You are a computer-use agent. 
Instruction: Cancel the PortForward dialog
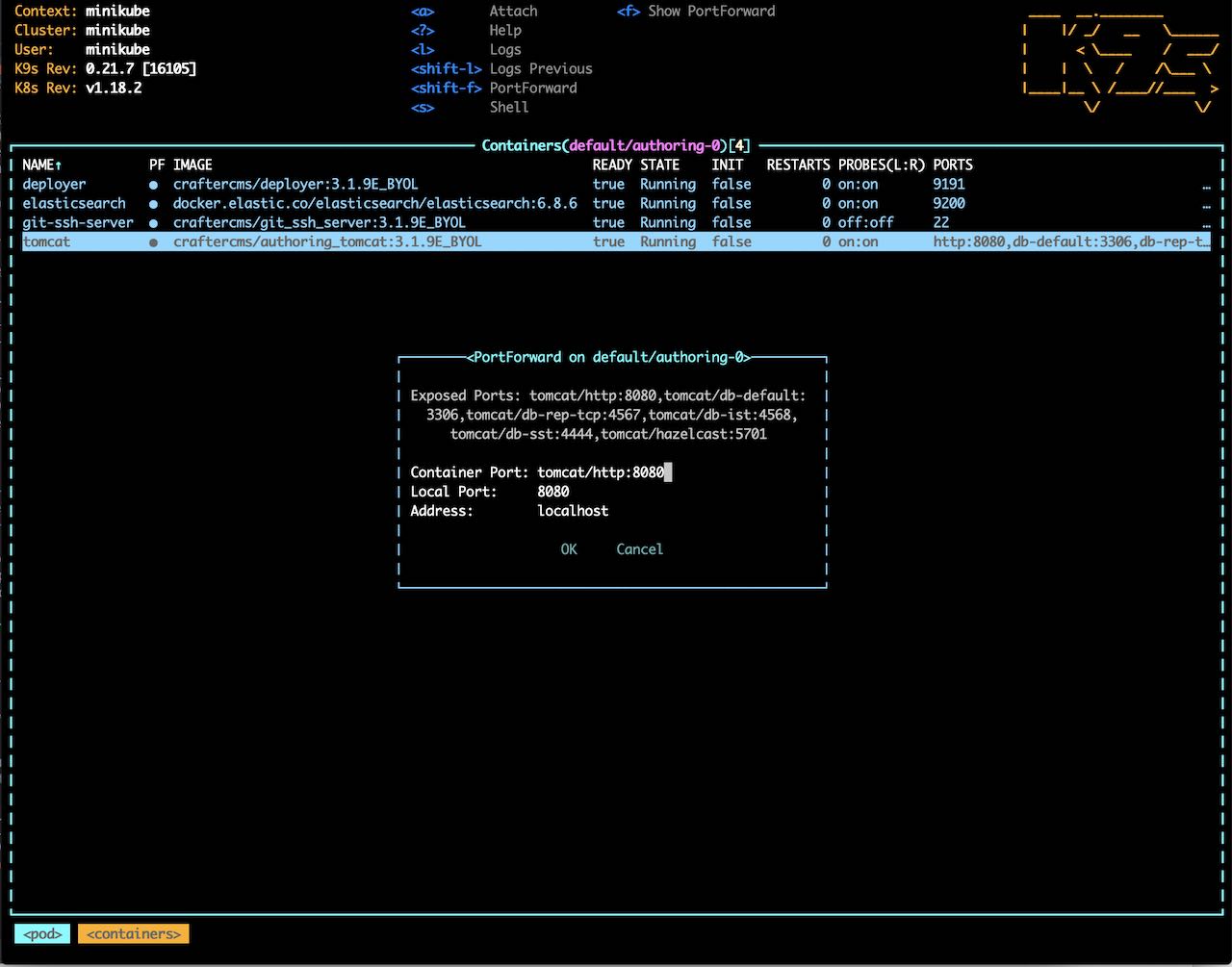point(639,549)
